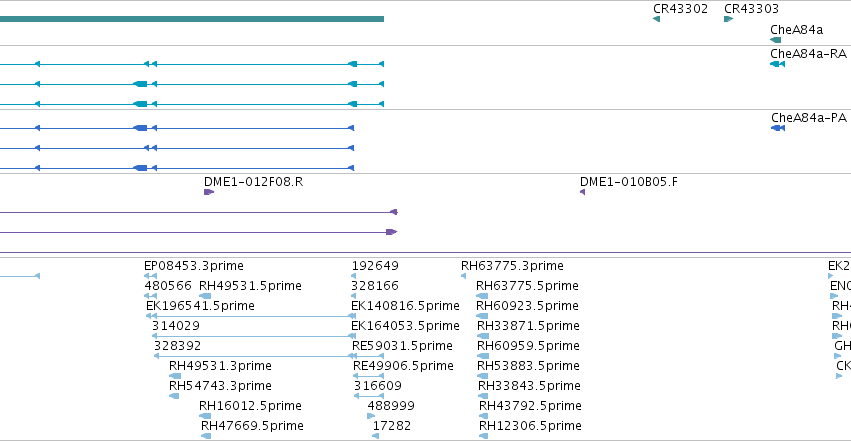This screenshot has height=441, width=851.
Task: Open the RH12306.5prime feature label
Action: [530, 426]
